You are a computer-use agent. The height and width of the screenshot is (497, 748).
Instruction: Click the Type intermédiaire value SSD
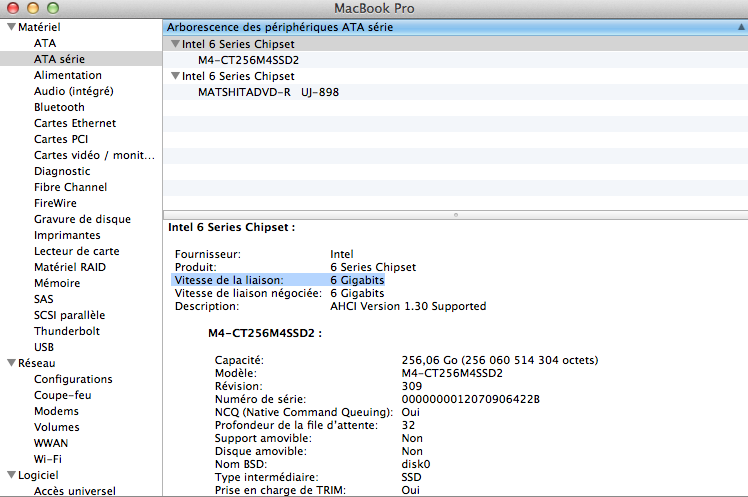(411, 477)
